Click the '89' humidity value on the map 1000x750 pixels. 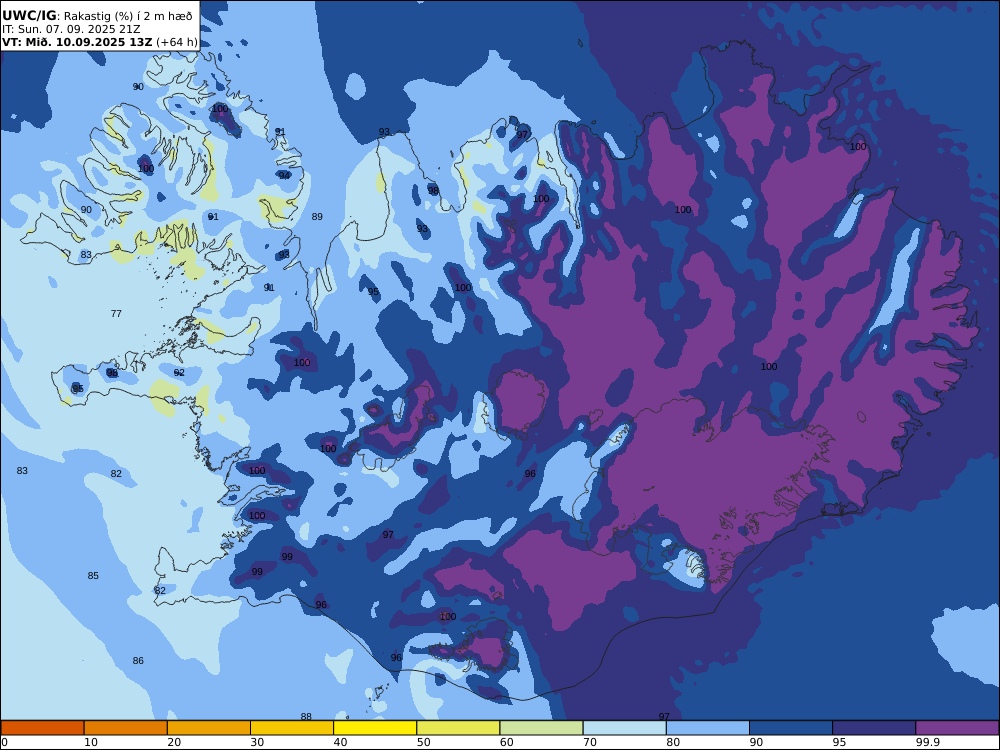coord(317,217)
